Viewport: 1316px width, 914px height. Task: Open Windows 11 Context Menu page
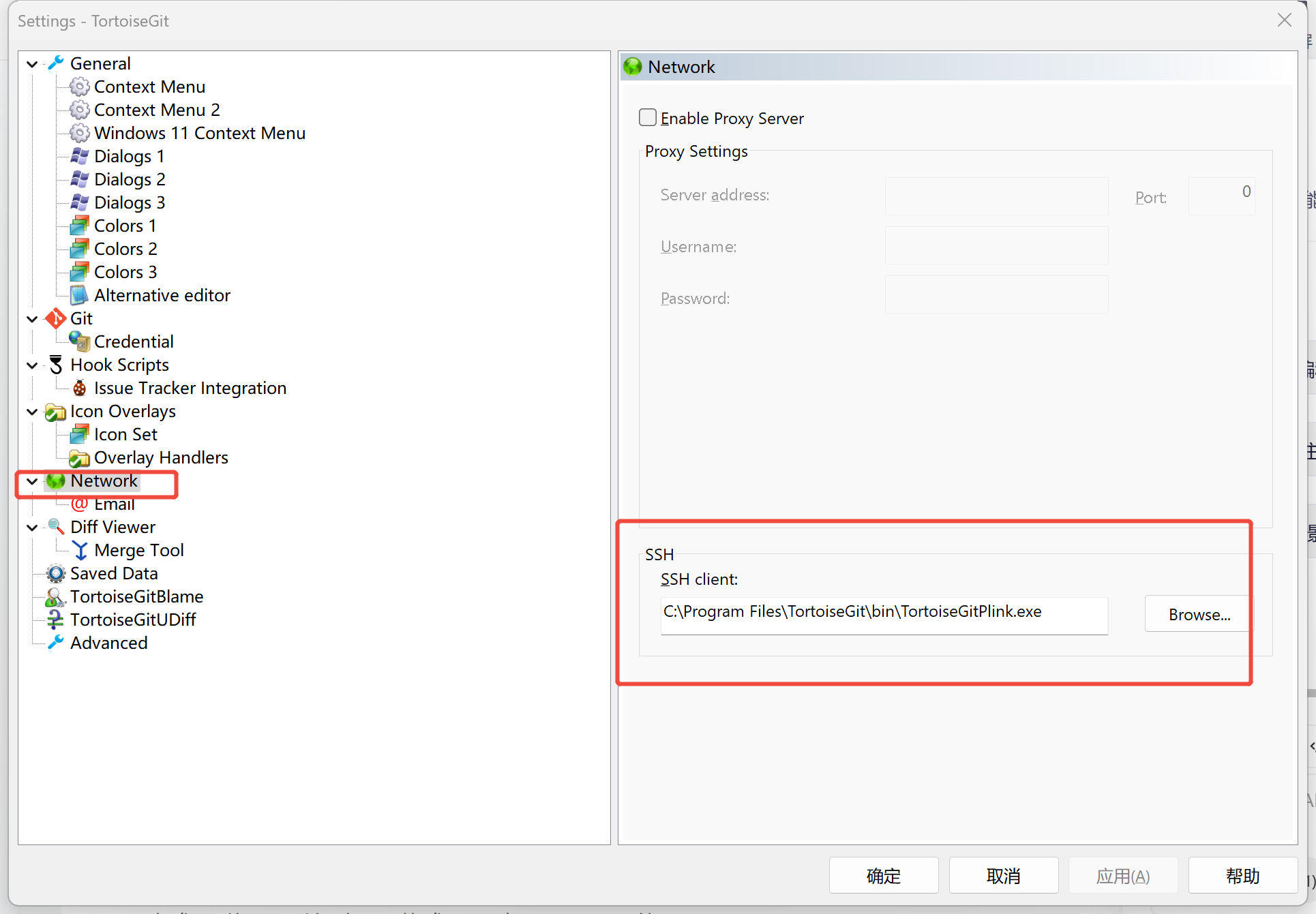click(200, 133)
